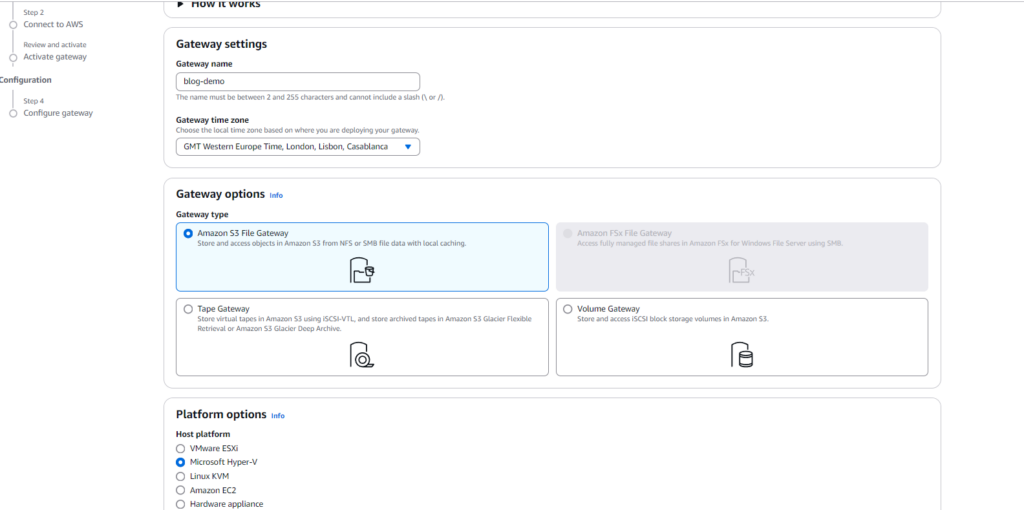The height and width of the screenshot is (510, 1024).
Task: Click the Amazon FSx File Gateway icon
Action: pyautogui.click(x=741, y=270)
